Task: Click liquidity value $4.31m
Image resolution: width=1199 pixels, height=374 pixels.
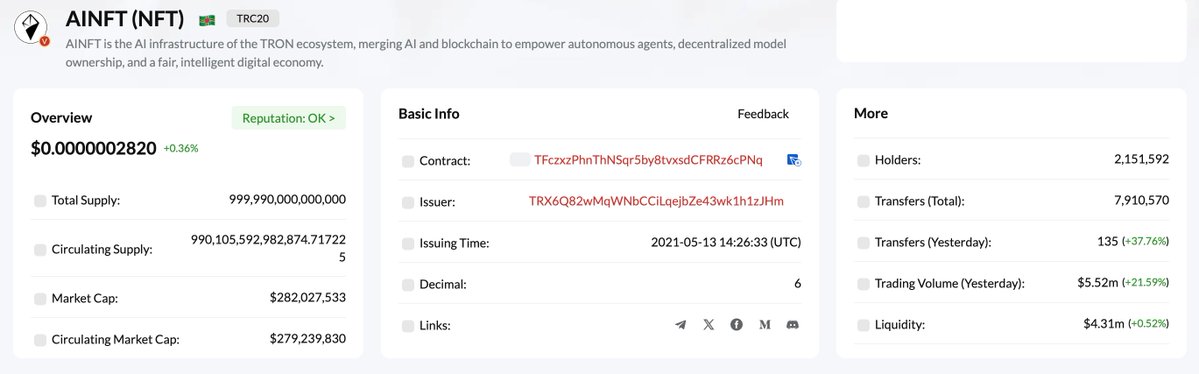Action: tap(1103, 324)
